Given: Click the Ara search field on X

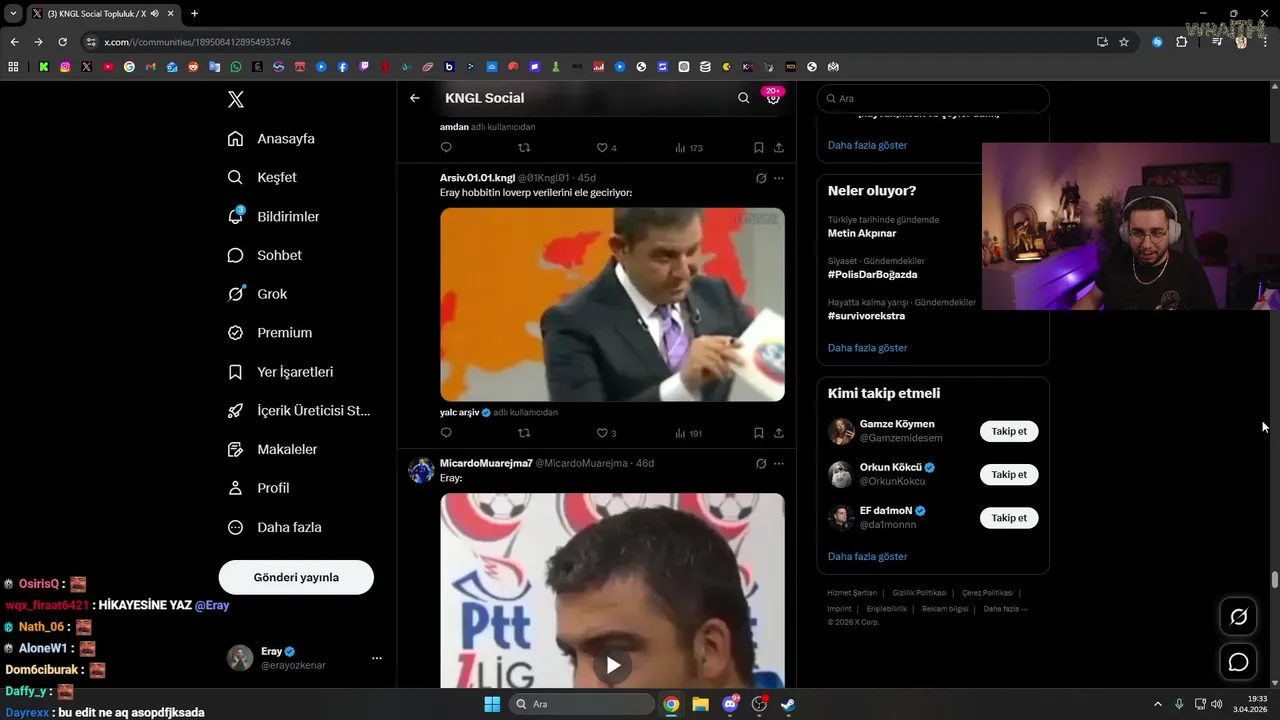Looking at the screenshot, I should pyautogui.click(x=933, y=99).
